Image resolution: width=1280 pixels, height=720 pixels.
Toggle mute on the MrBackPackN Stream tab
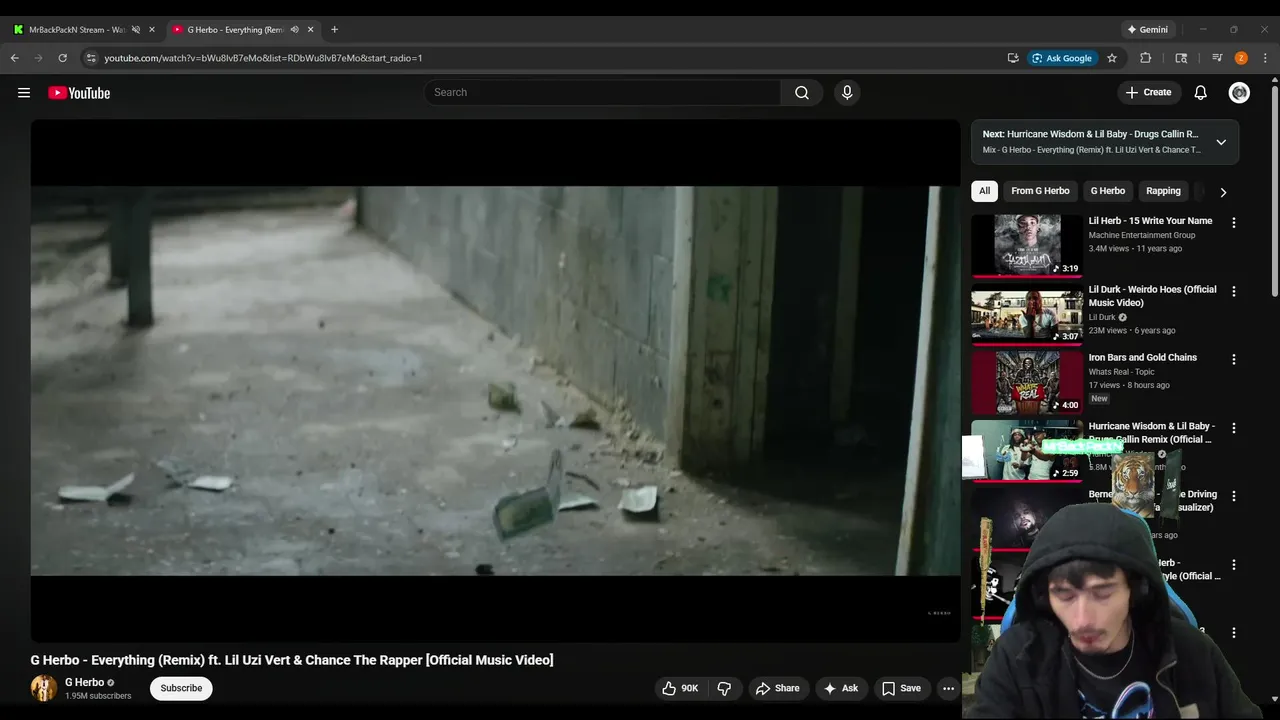[136, 29]
